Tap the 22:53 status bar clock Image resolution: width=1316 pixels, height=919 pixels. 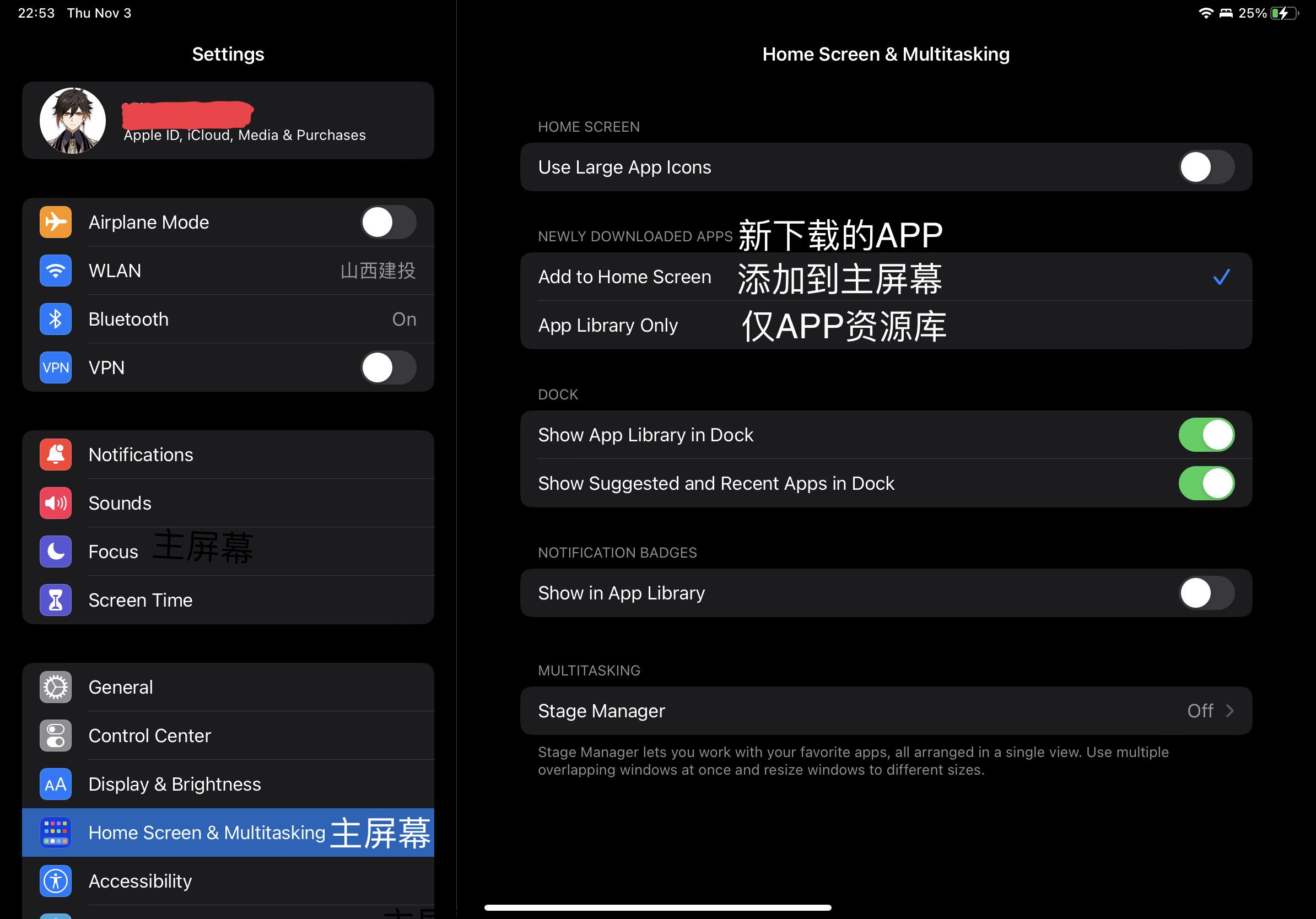click(x=36, y=13)
